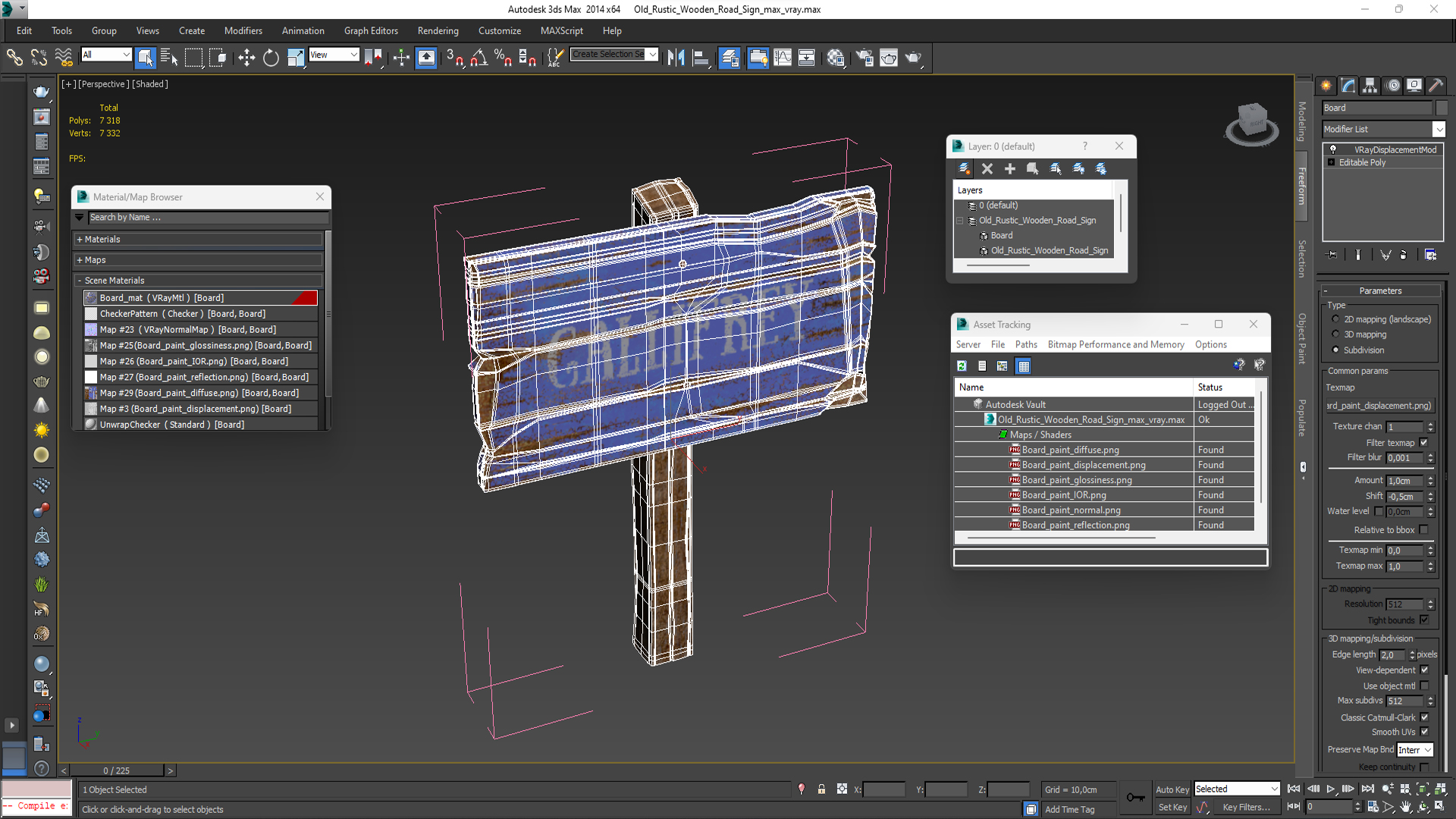Click Refresh icon in Asset Tracking
The height and width of the screenshot is (819, 1456).
(962, 366)
